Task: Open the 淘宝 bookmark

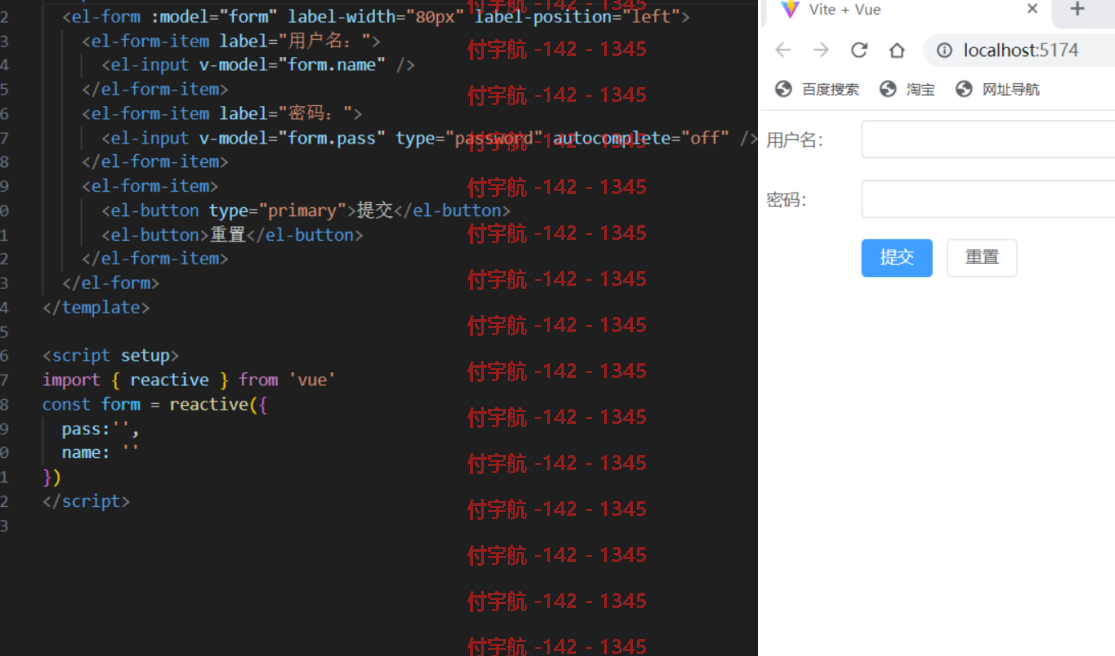Action: (907, 90)
